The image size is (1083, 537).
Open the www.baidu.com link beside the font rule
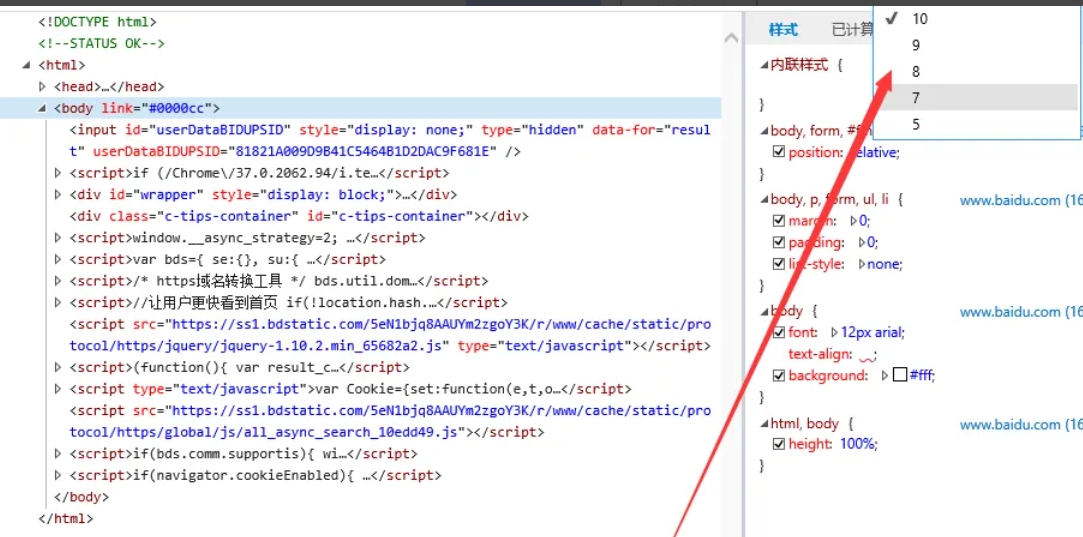[1021, 312]
